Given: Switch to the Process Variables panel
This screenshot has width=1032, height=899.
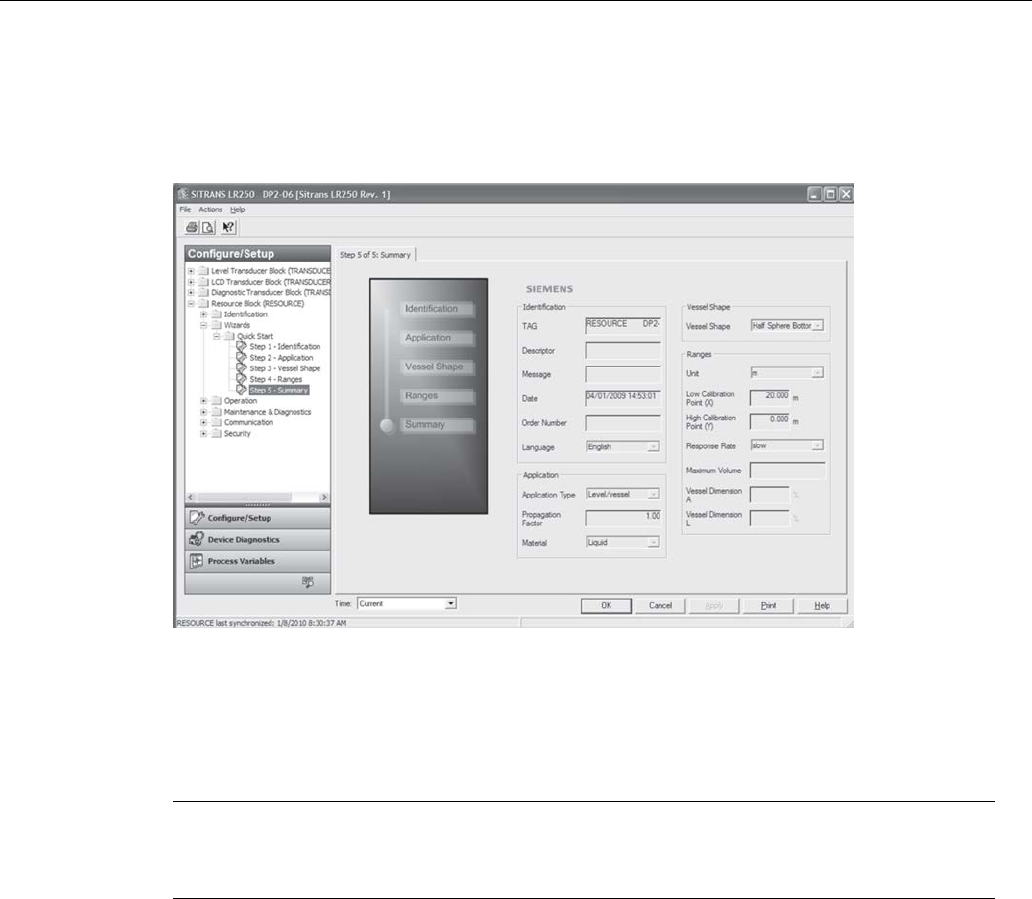Looking at the screenshot, I should click(257, 561).
